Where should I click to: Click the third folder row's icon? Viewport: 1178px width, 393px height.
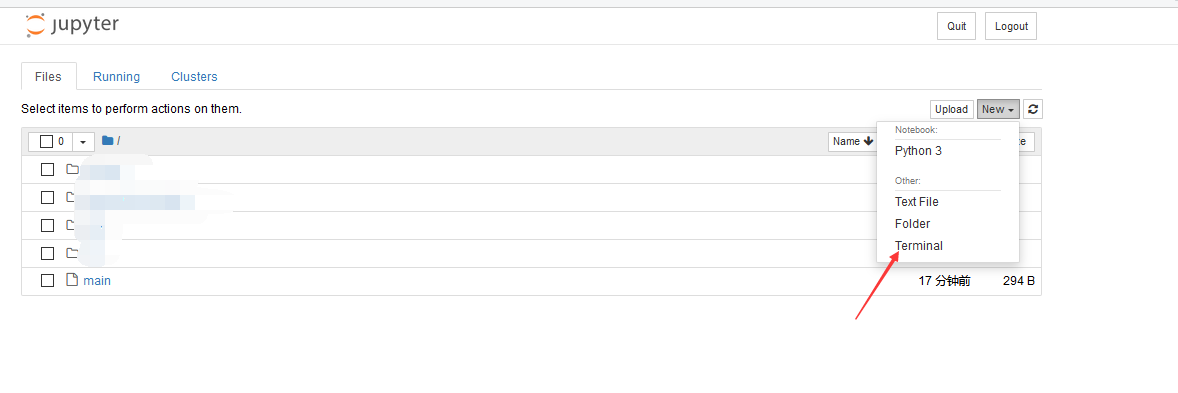(72, 225)
